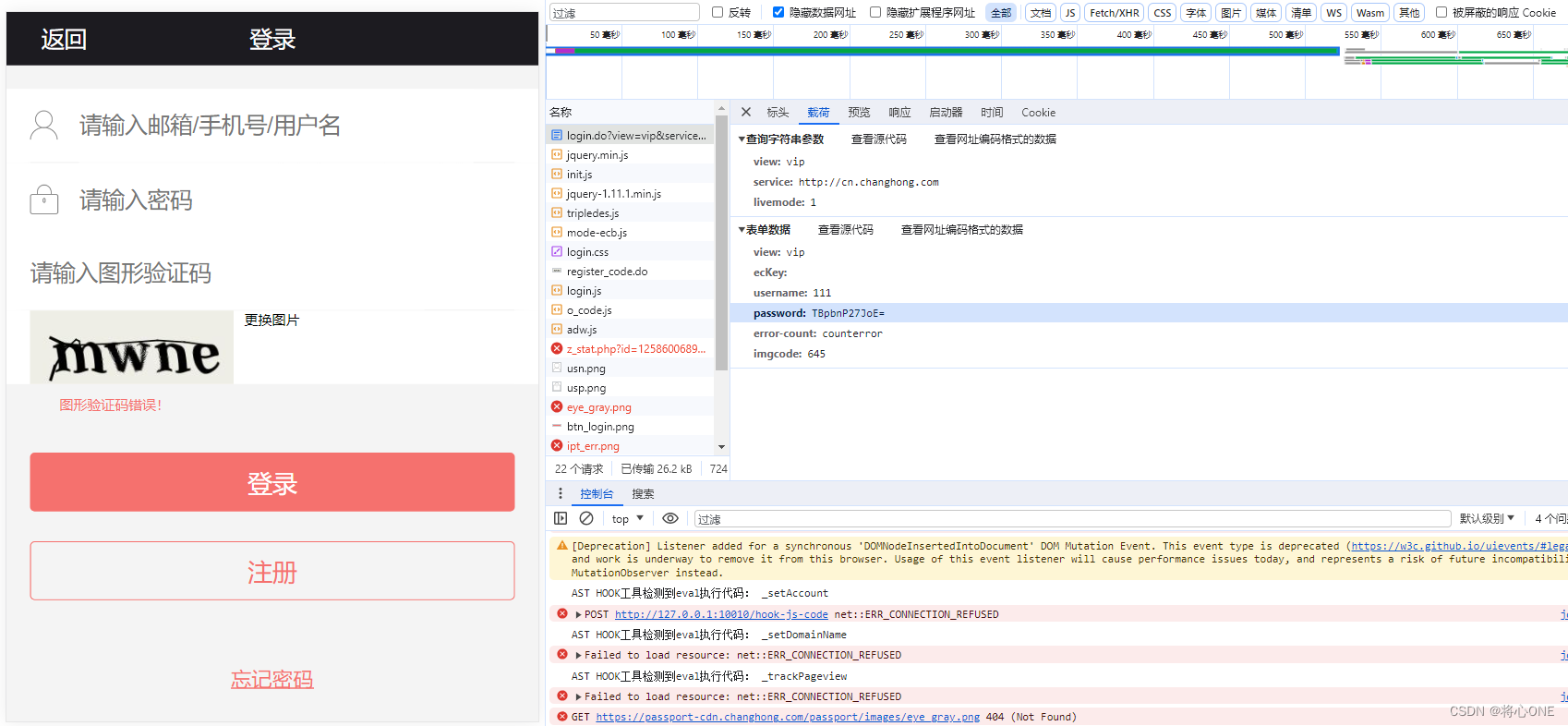Expand the POST hook-js-code error entry
This screenshot has height=726, width=1568.
578,614
